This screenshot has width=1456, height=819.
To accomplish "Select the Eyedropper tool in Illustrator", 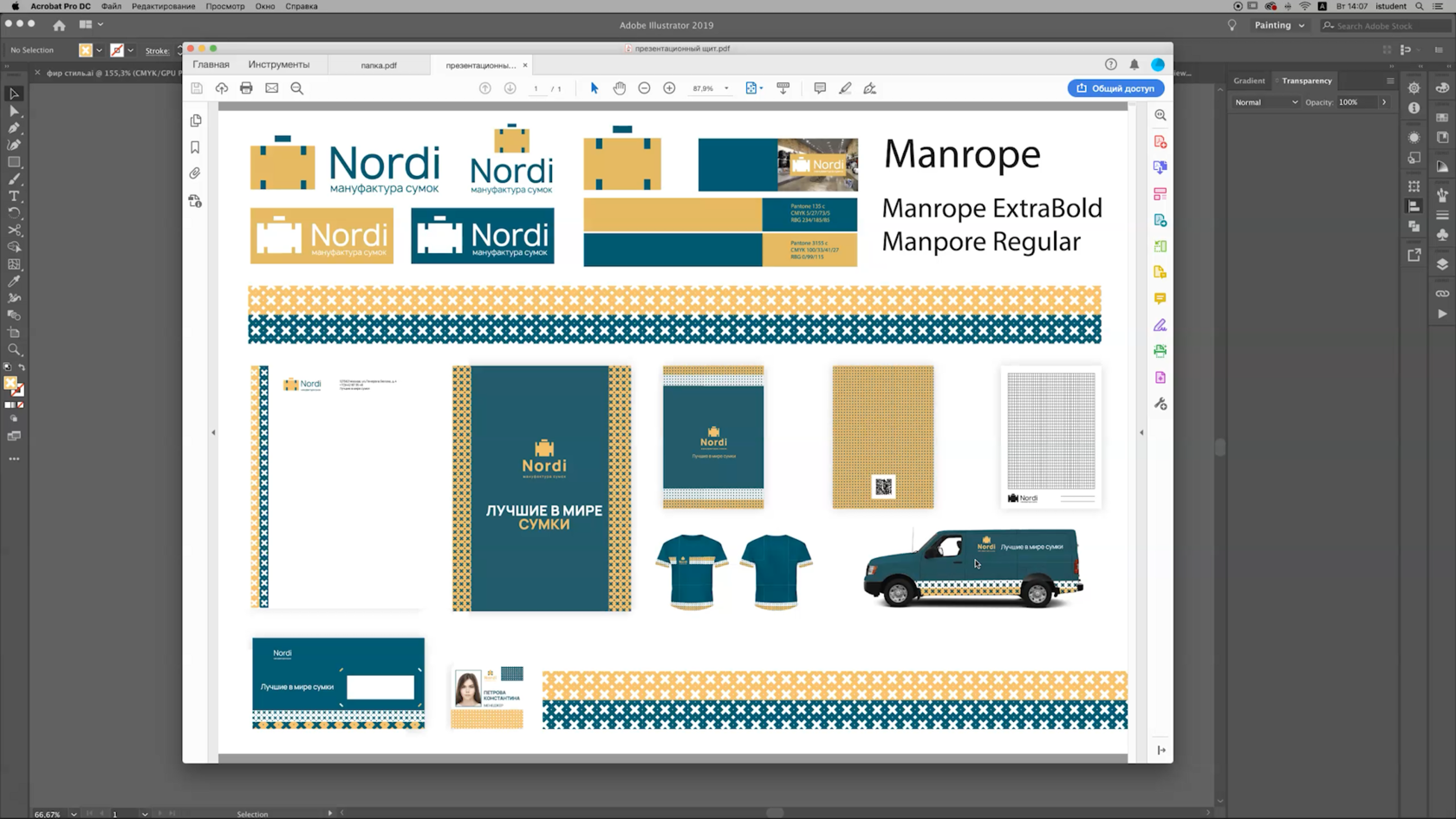I will (14, 282).
